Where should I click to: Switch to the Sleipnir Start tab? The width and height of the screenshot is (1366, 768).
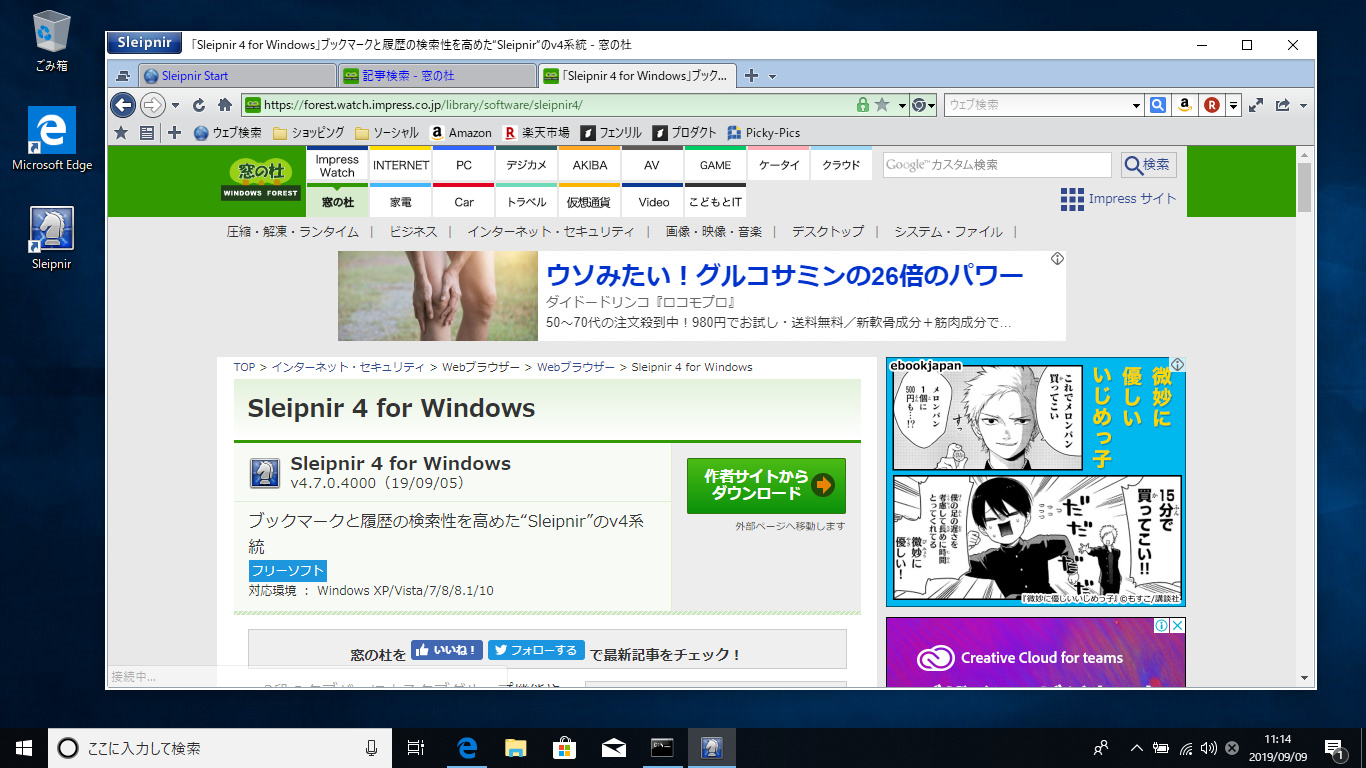pyautogui.click(x=237, y=76)
